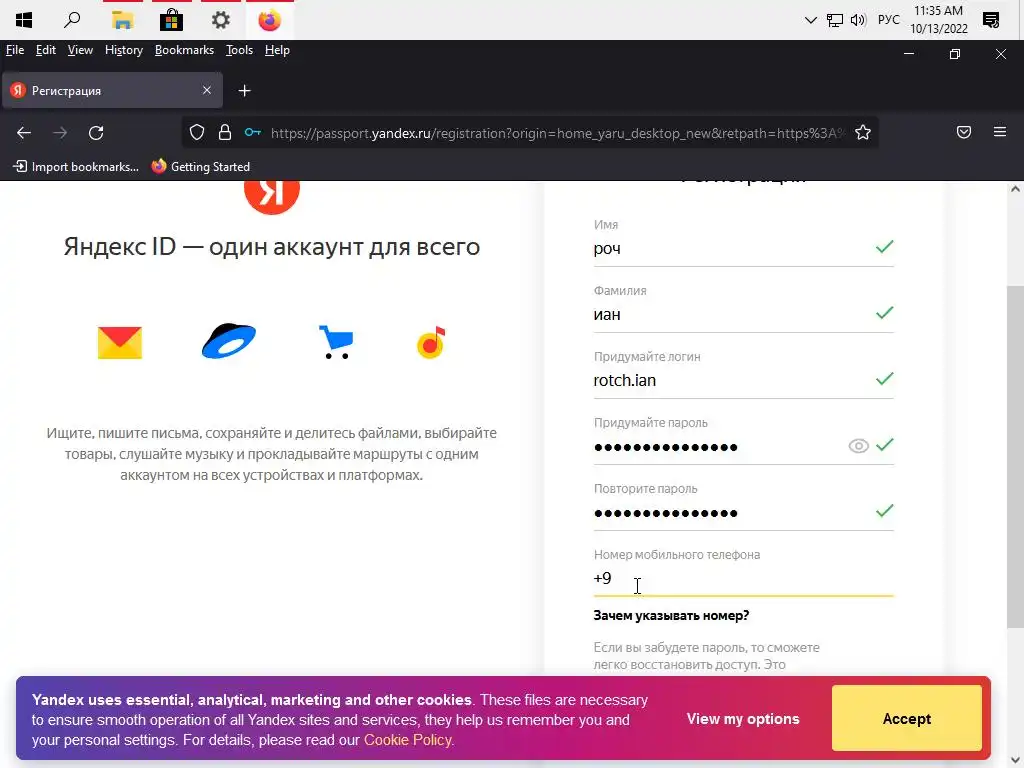Click the scrollbar up arrow

pyautogui.click(x=1015, y=189)
